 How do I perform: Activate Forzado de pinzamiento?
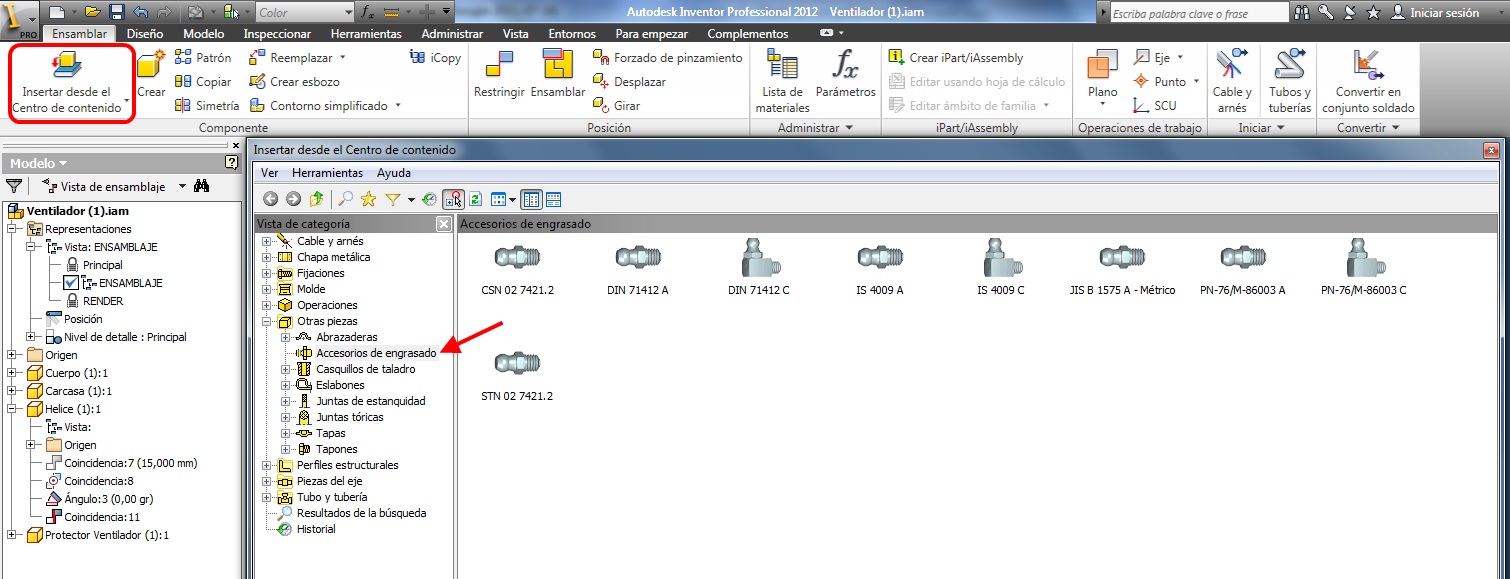(667, 58)
